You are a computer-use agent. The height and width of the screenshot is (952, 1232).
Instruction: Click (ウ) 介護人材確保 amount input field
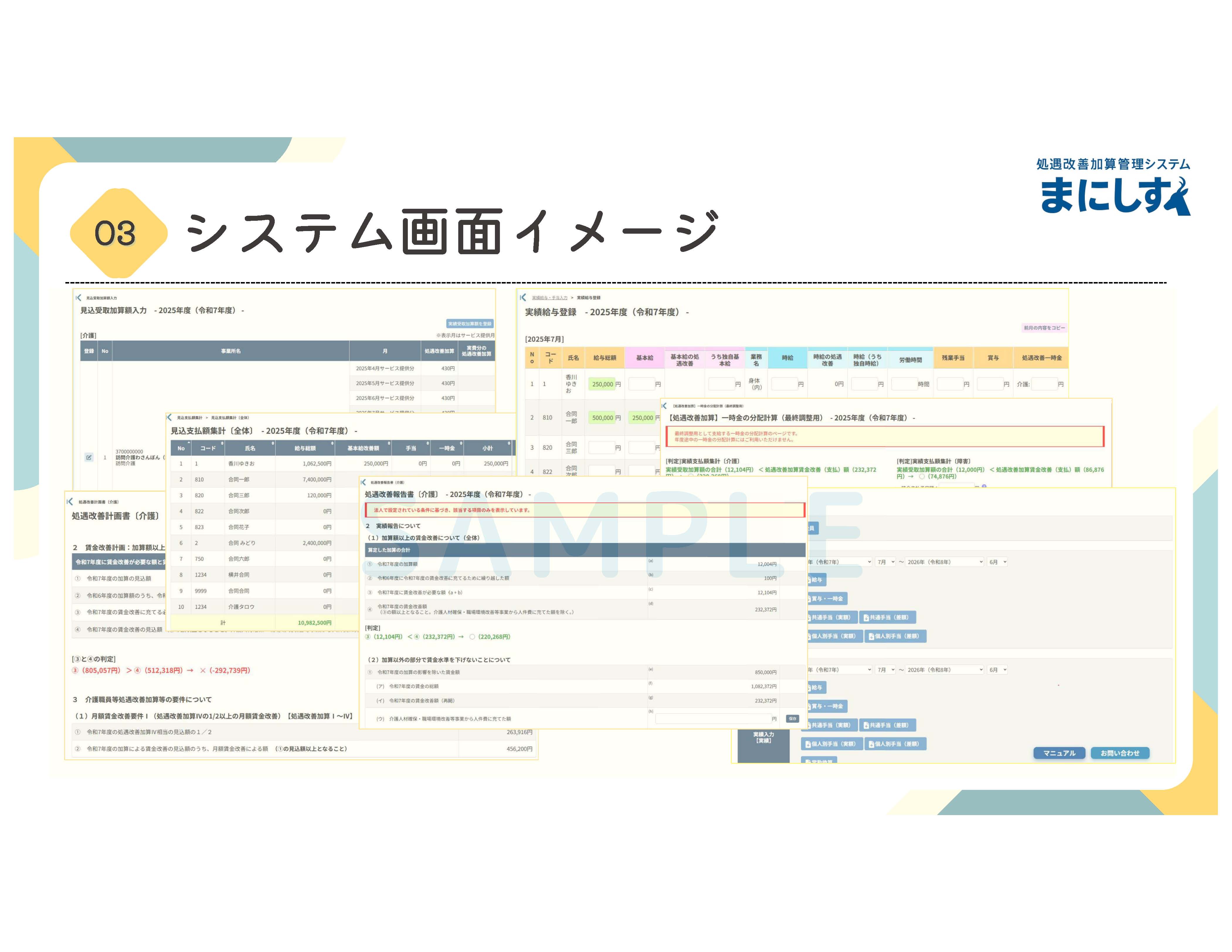click(x=714, y=719)
